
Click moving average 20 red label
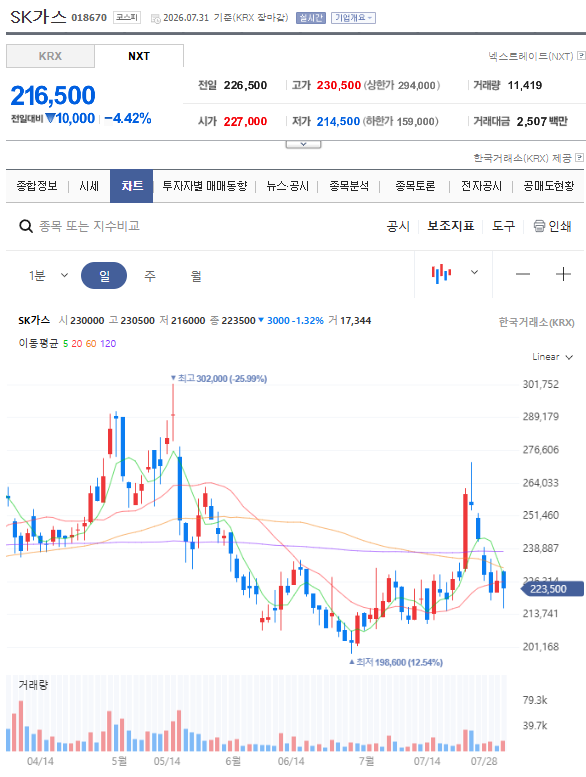(77, 344)
